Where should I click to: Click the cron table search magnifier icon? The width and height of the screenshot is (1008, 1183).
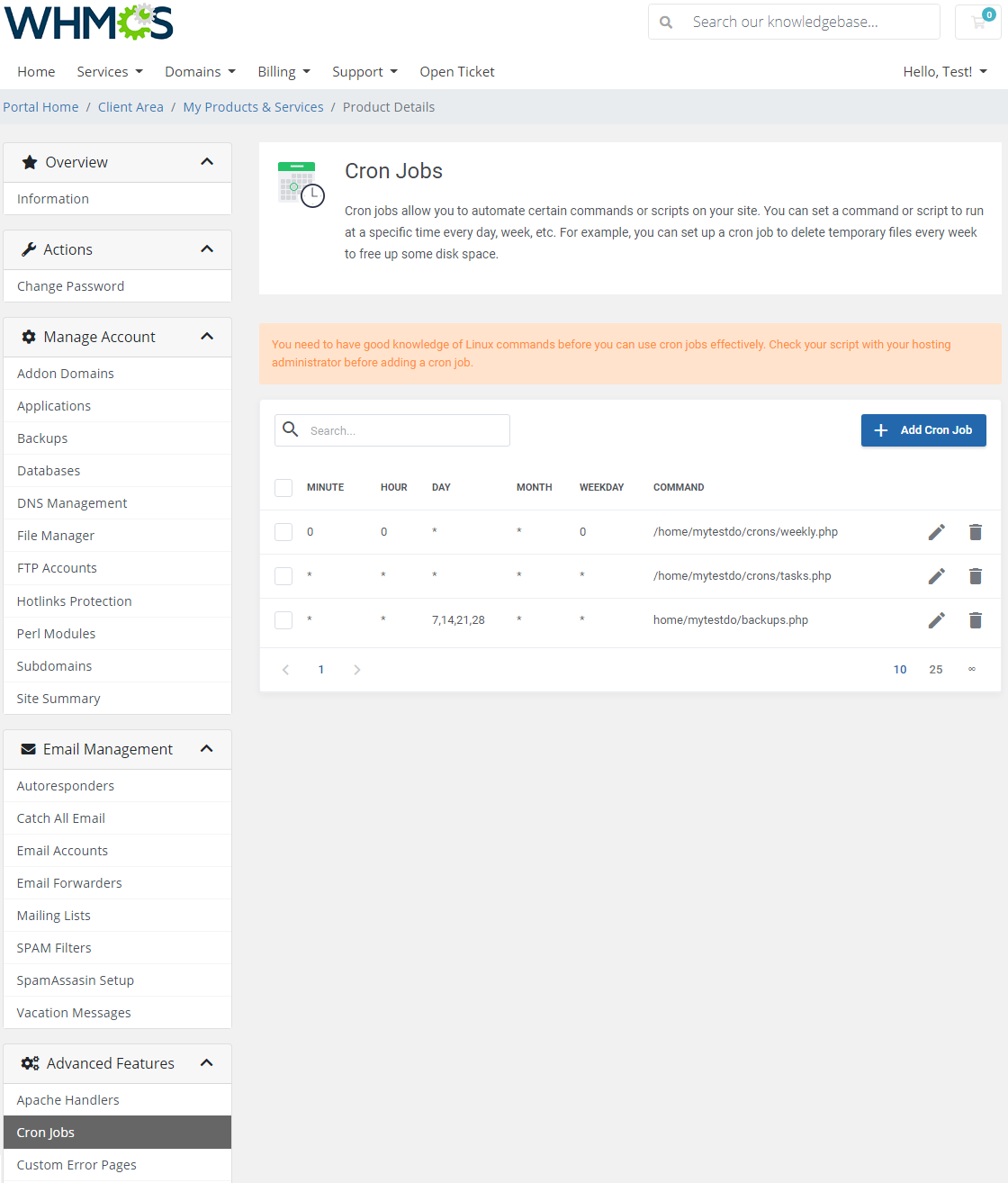click(291, 429)
